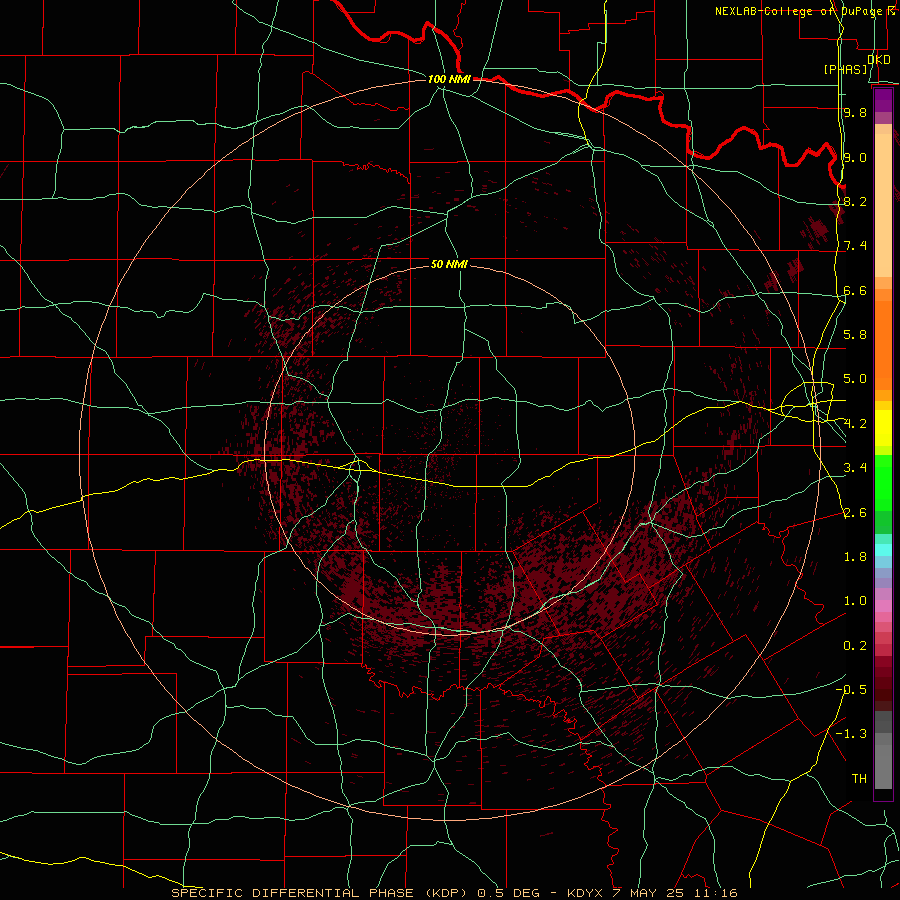Click the -1.3 value on the scale
The height and width of the screenshot is (900, 900).
click(x=851, y=734)
